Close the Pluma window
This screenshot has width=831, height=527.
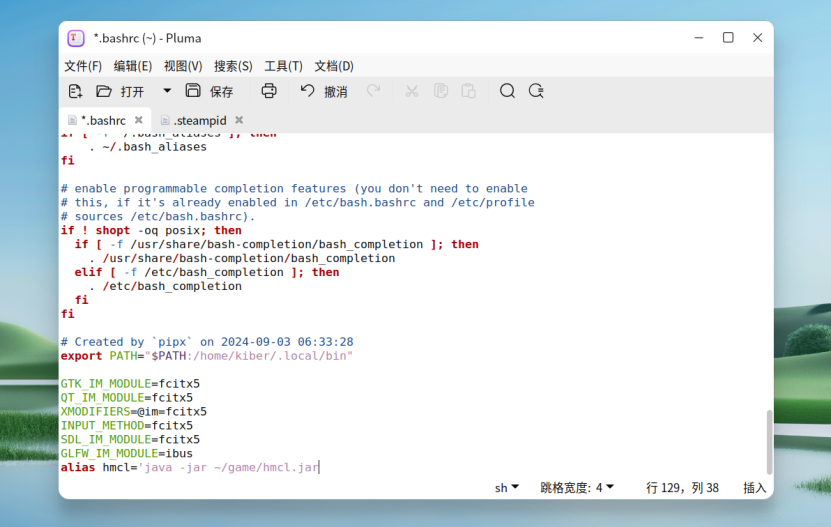[757, 38]
